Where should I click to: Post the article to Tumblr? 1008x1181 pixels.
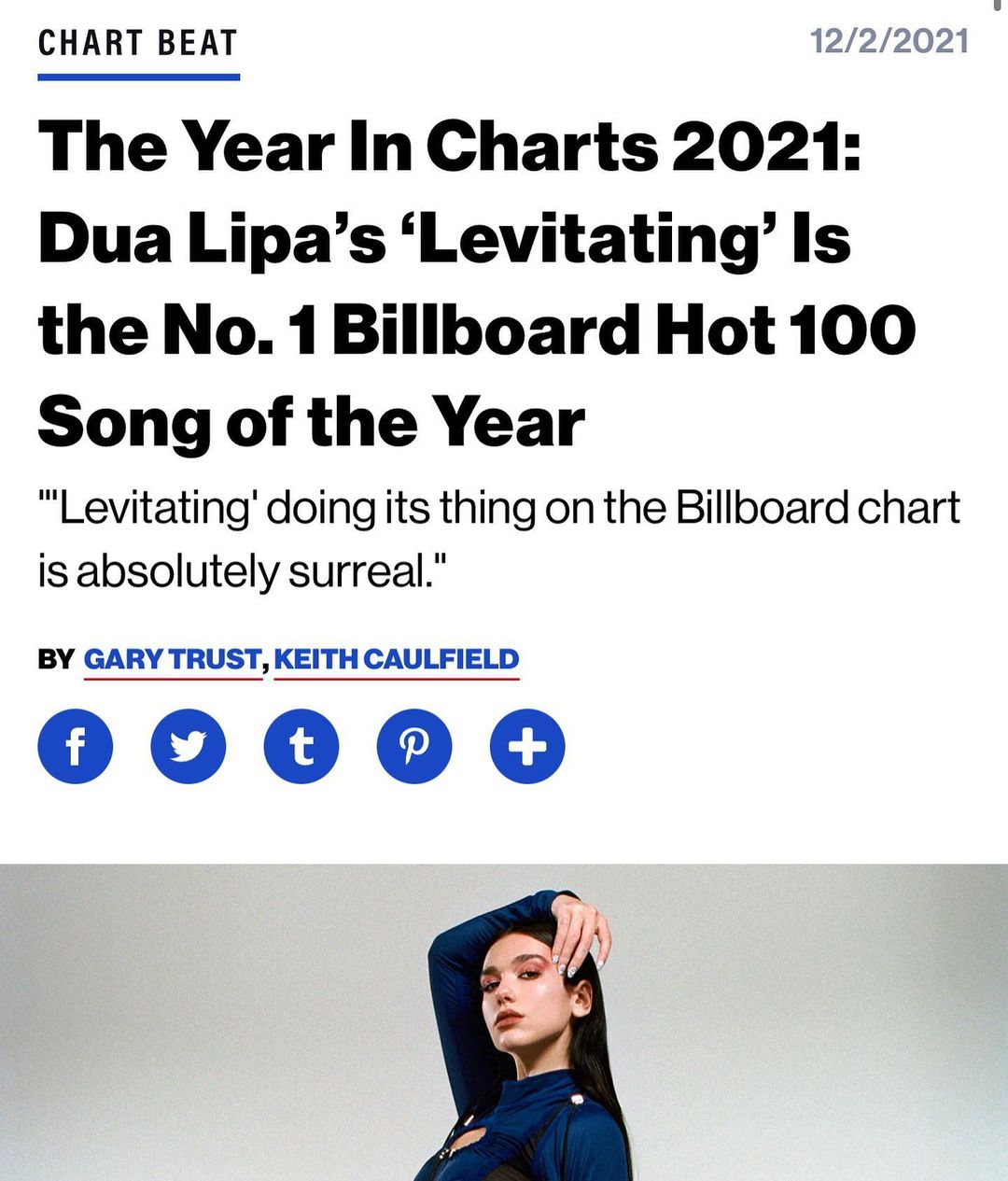click(x=301, y=747)
